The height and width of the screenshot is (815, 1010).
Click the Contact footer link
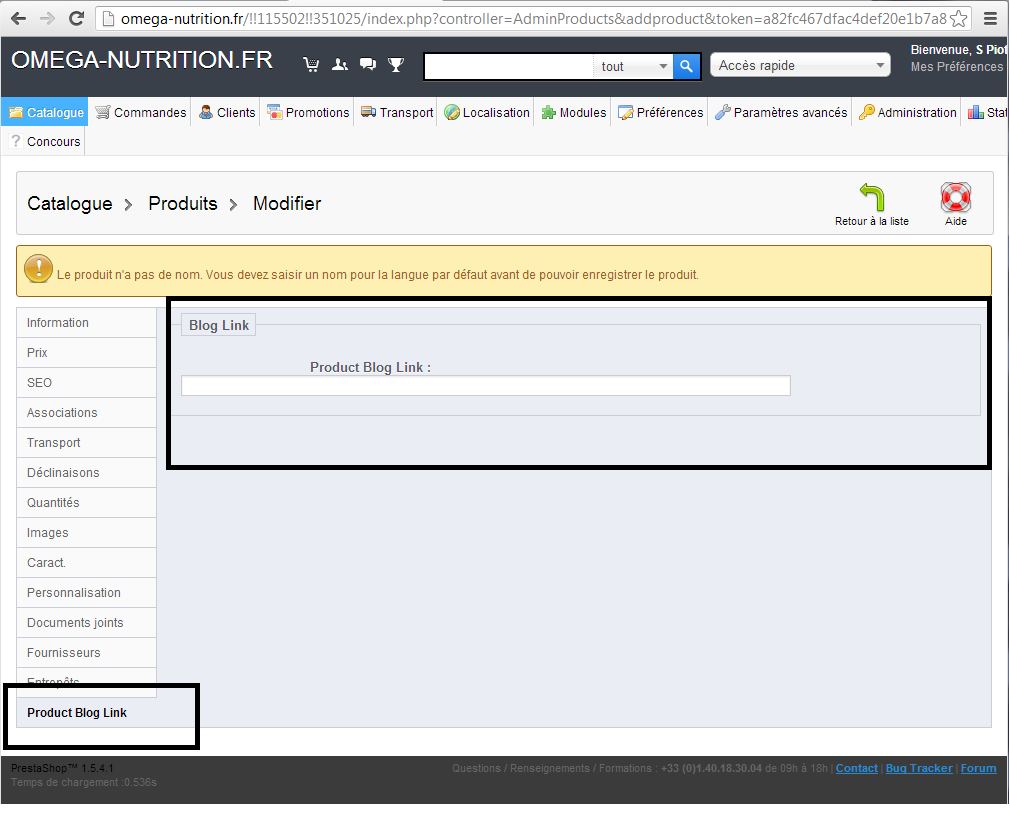[856, 768]
